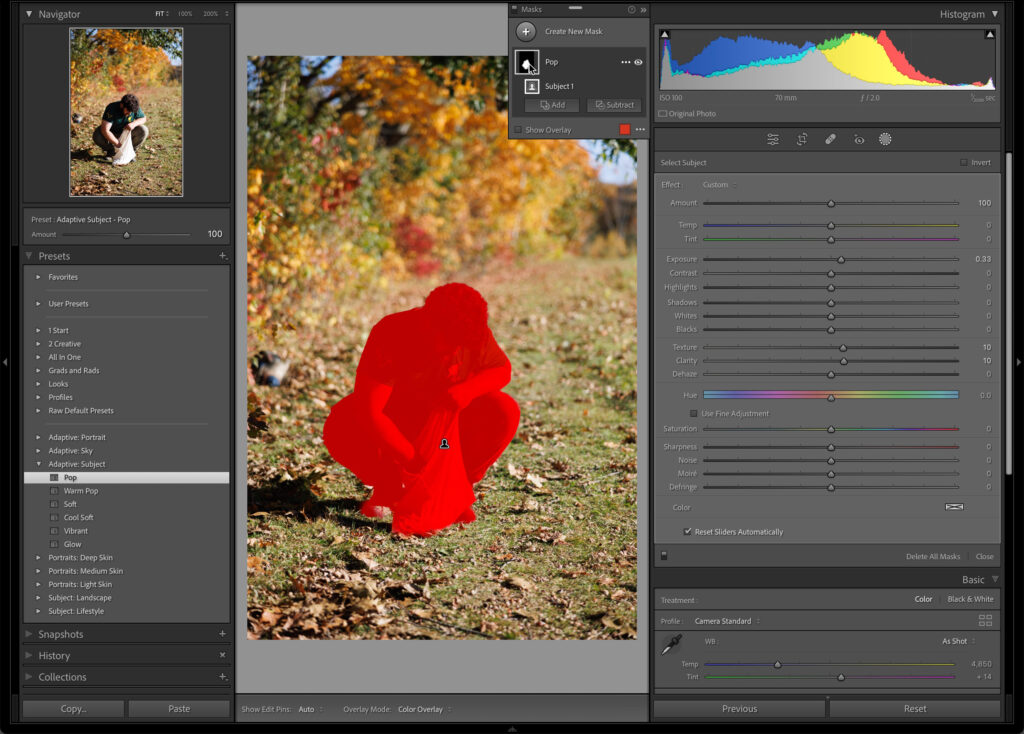The height and width of the screenshot is (734, 1024).
Task: Open the Overlay Mode dropdown
Action: click(424, 709)
